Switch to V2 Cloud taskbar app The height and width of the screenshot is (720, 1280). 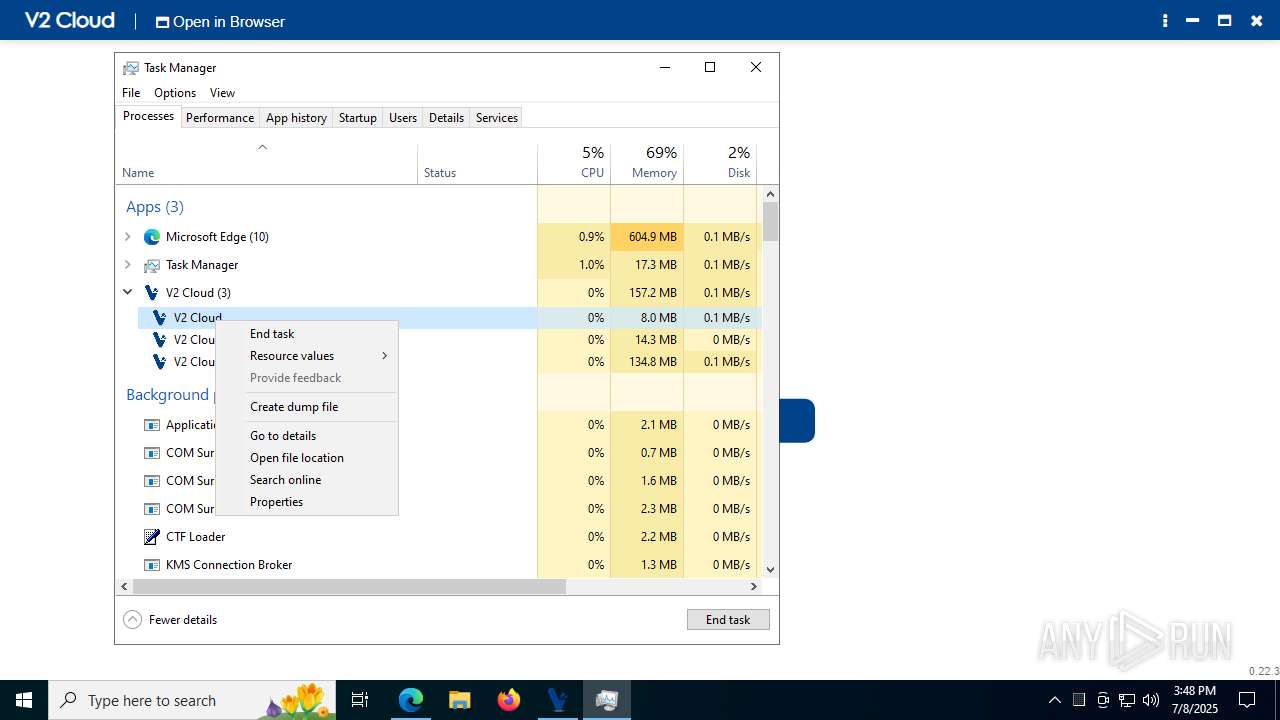tap(557, 700)
